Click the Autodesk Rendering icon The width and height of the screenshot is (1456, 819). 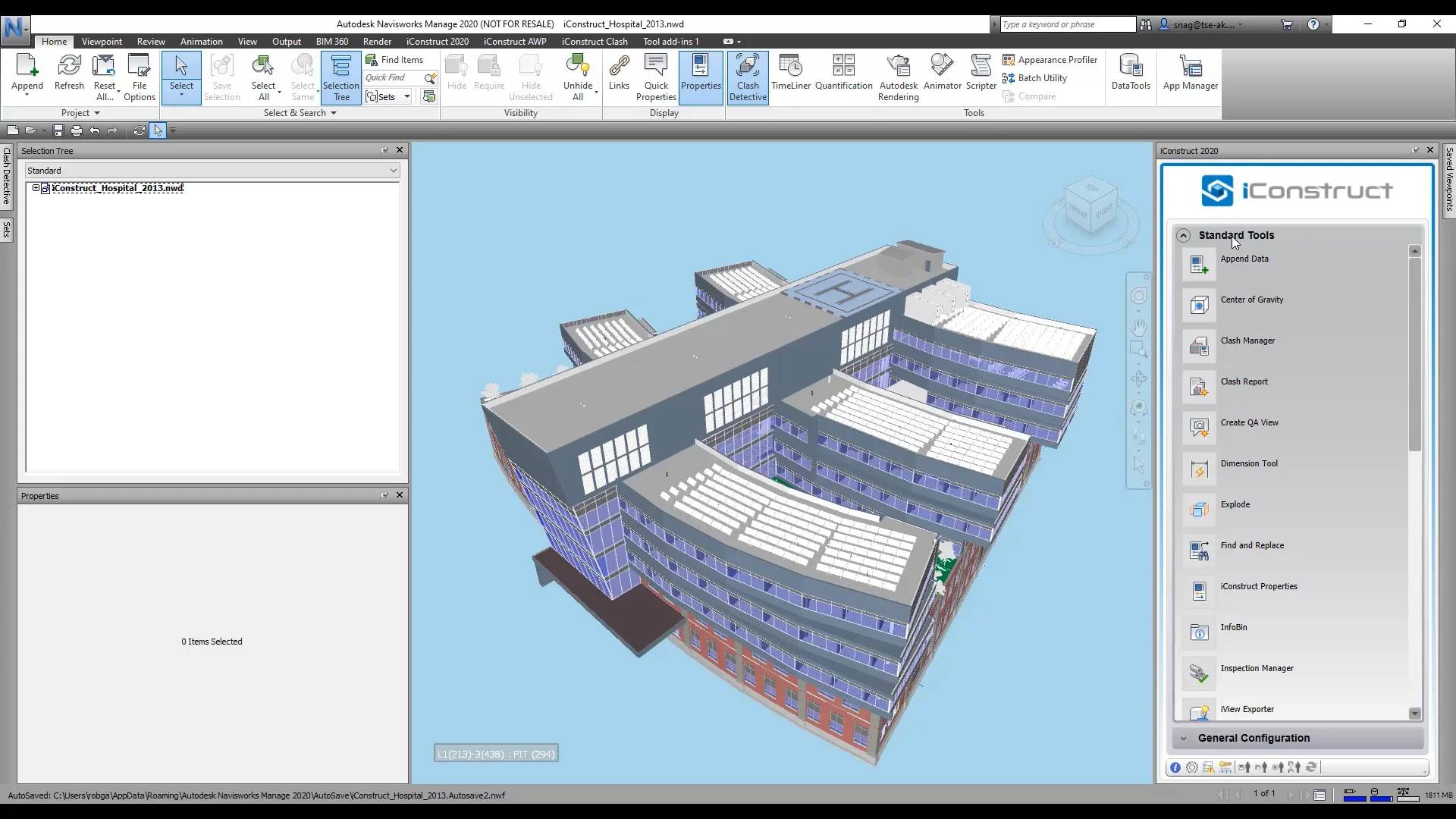tap(898, 77)
